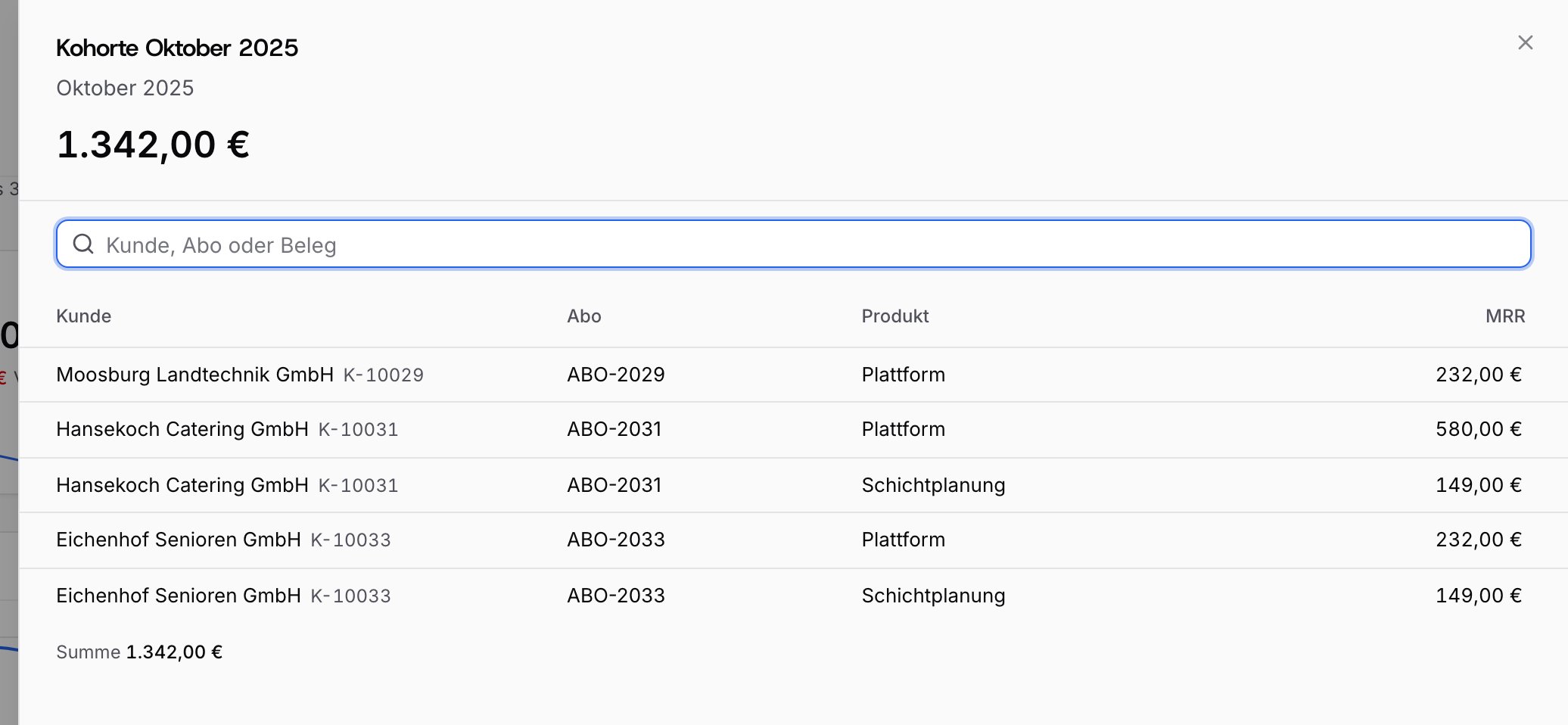Click the Abo column header

click(584, 316)
